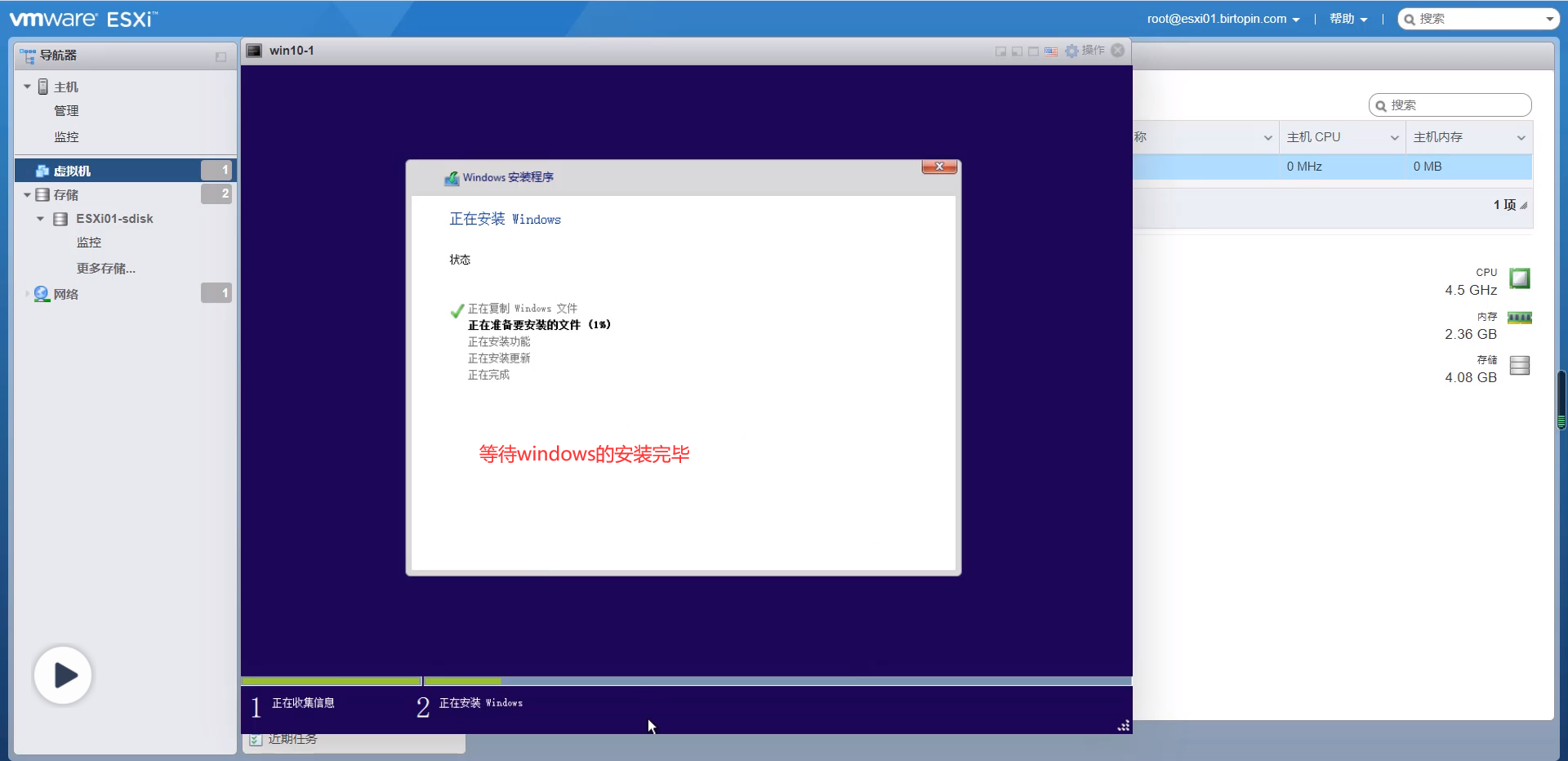This screenshot has height=761, width=1568.
Task: Click the 0 MHz cell in the VM row
Action: (1304, 167)
